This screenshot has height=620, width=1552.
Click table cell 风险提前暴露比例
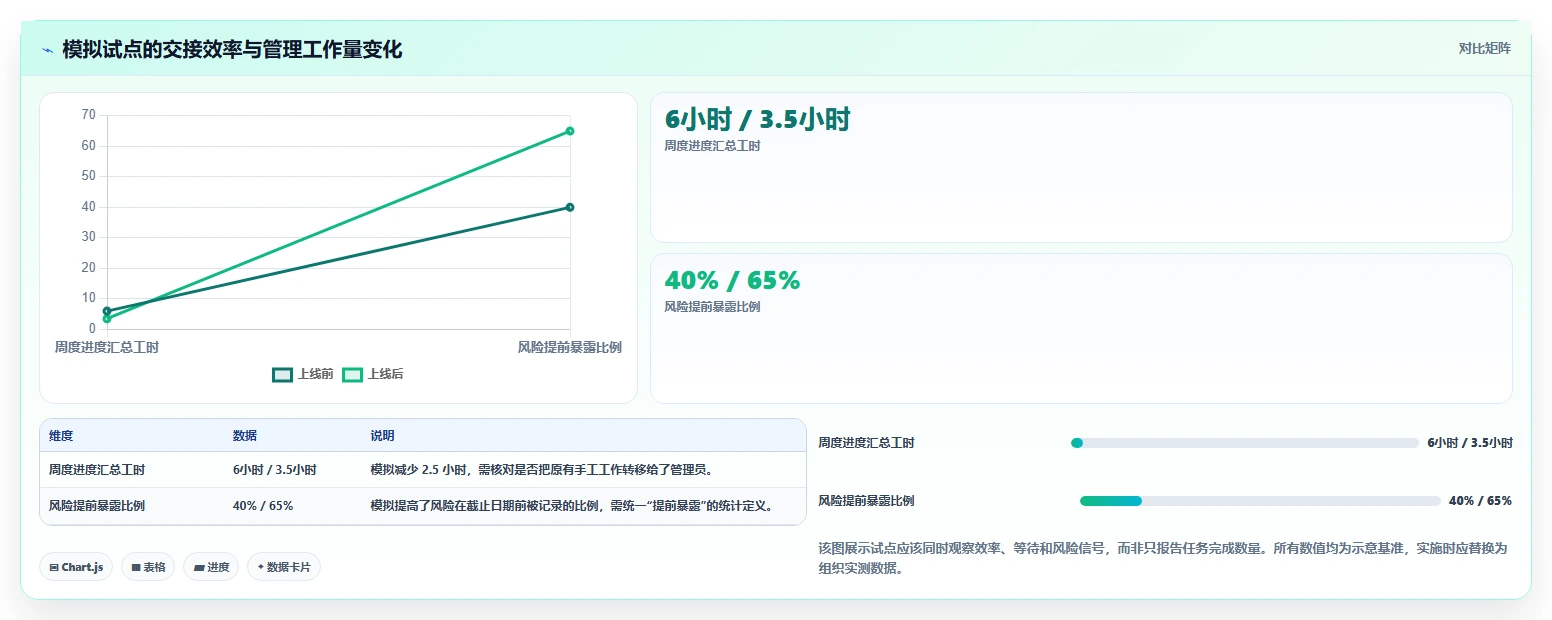(x=97, y=506)
